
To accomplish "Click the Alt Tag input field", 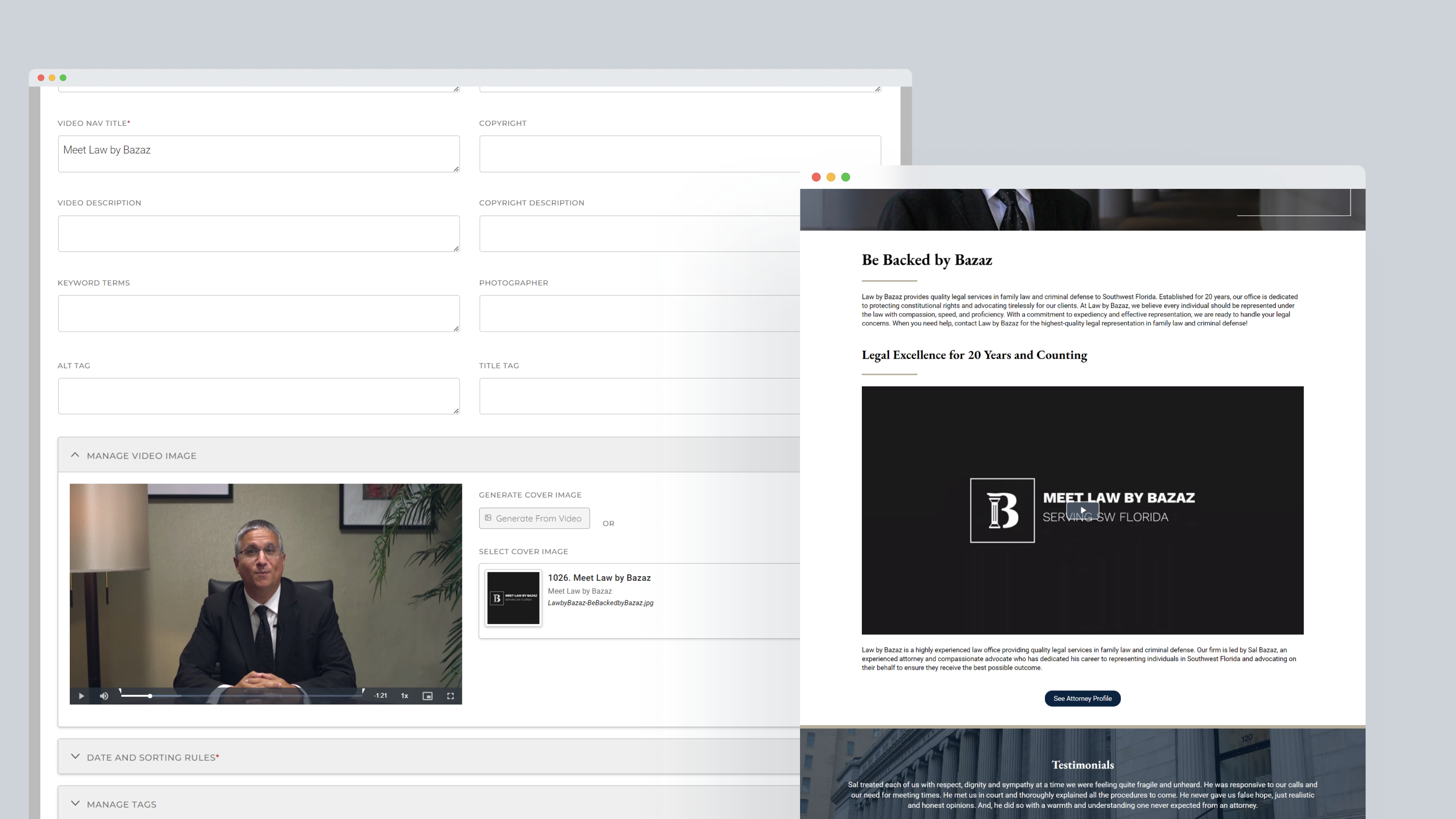I will [258, 395].
